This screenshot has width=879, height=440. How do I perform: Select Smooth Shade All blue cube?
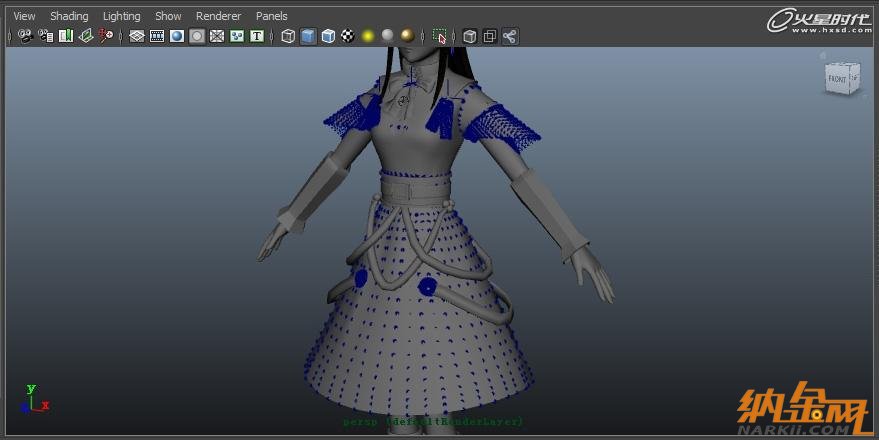click(x=308, y=36)
